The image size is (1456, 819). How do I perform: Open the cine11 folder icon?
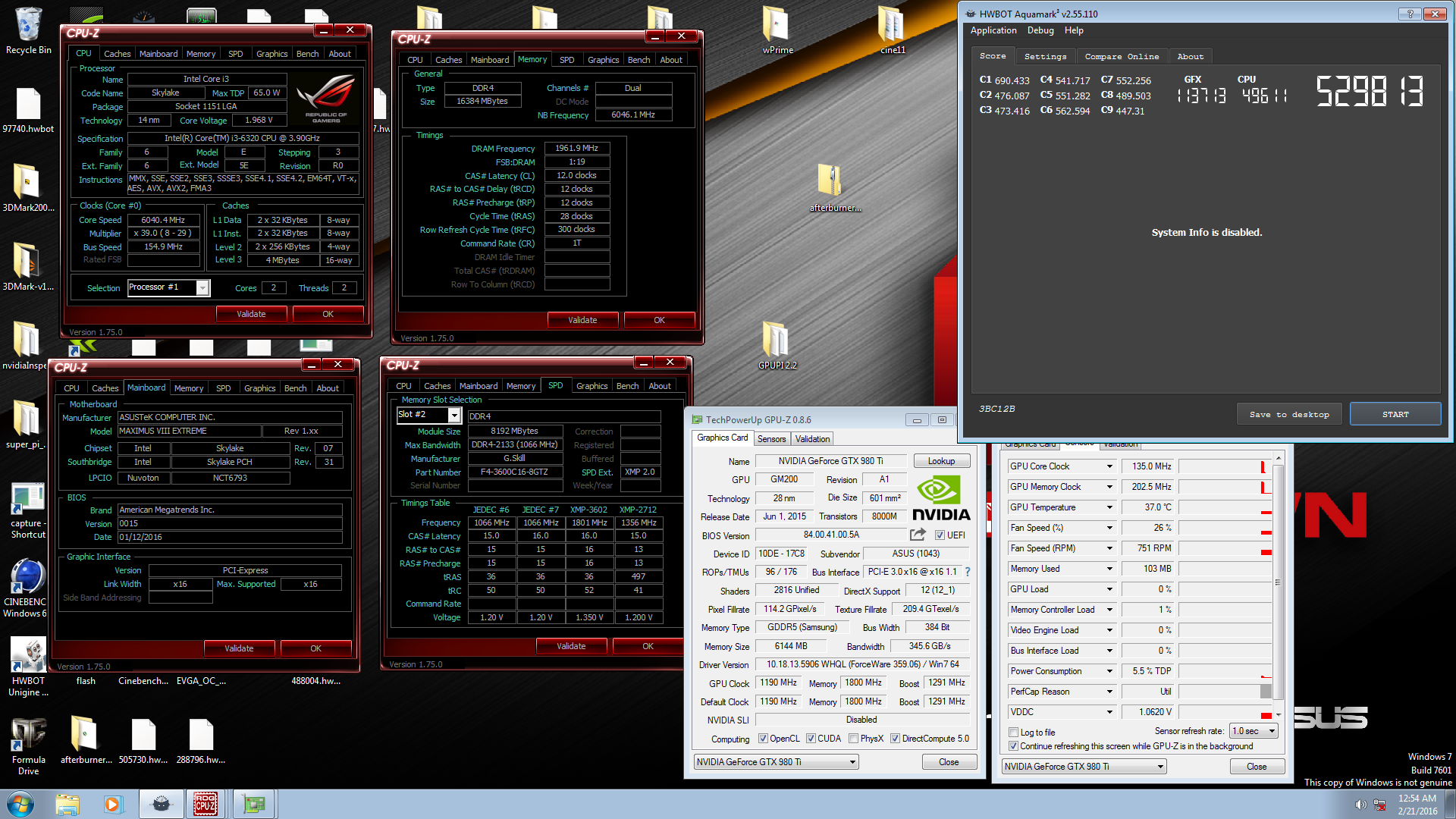click(893, 30)
